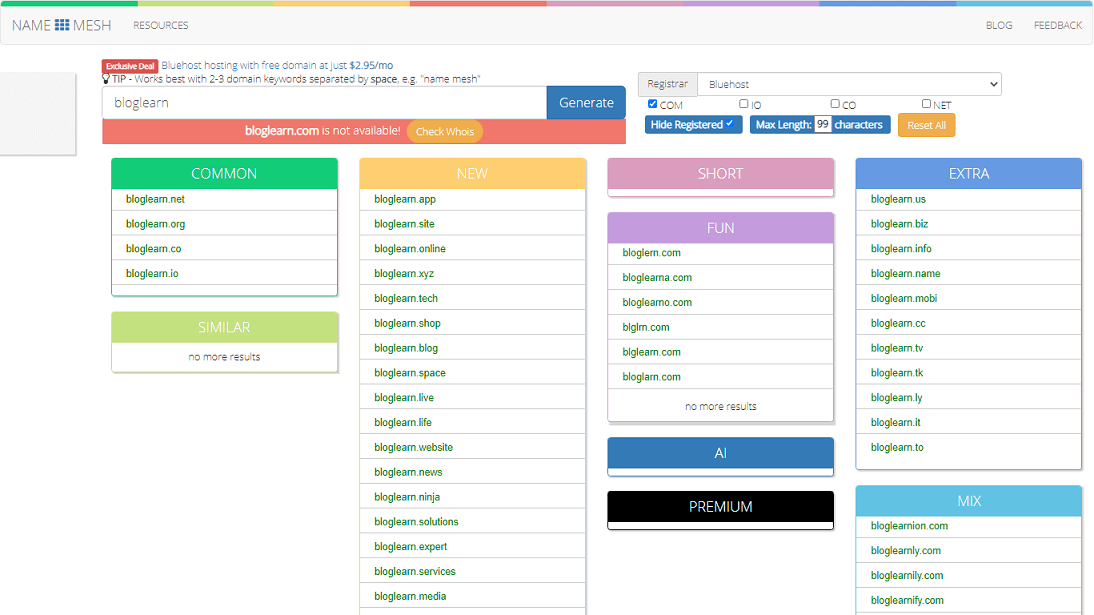The height and width of the screenshot is (615, 1094).
Task: Open bloglearn.co domain result
Action: point(153,249)
